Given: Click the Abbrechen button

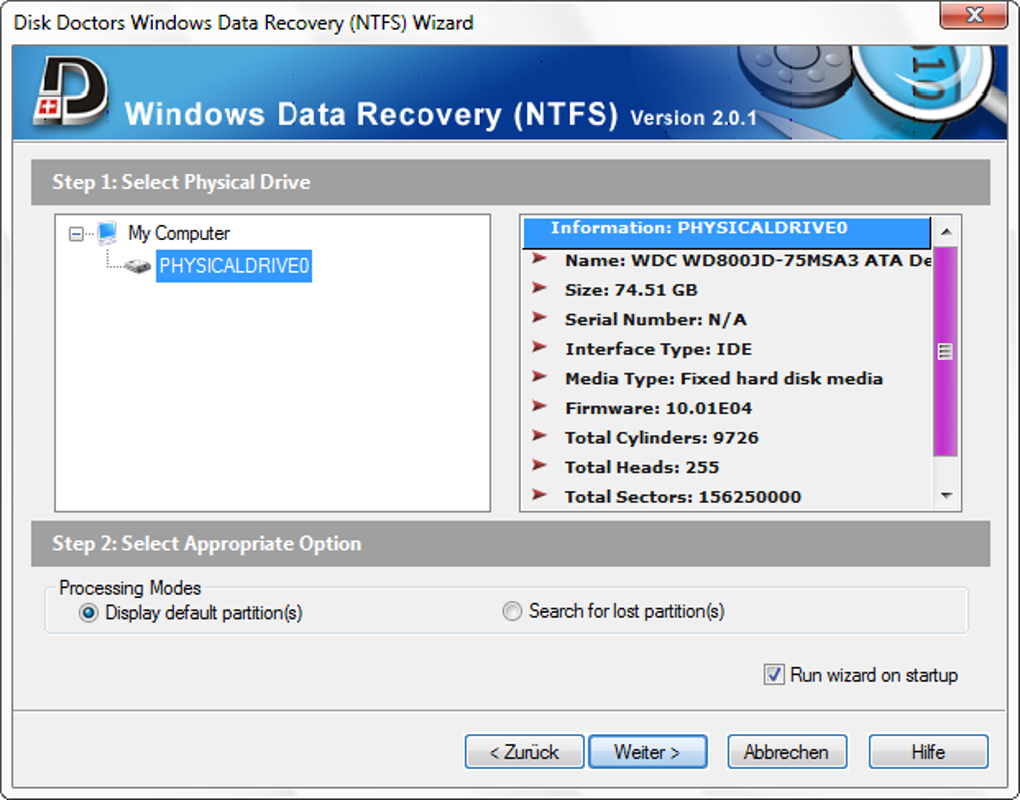Looking at the screenshot, I should (786, 752).
